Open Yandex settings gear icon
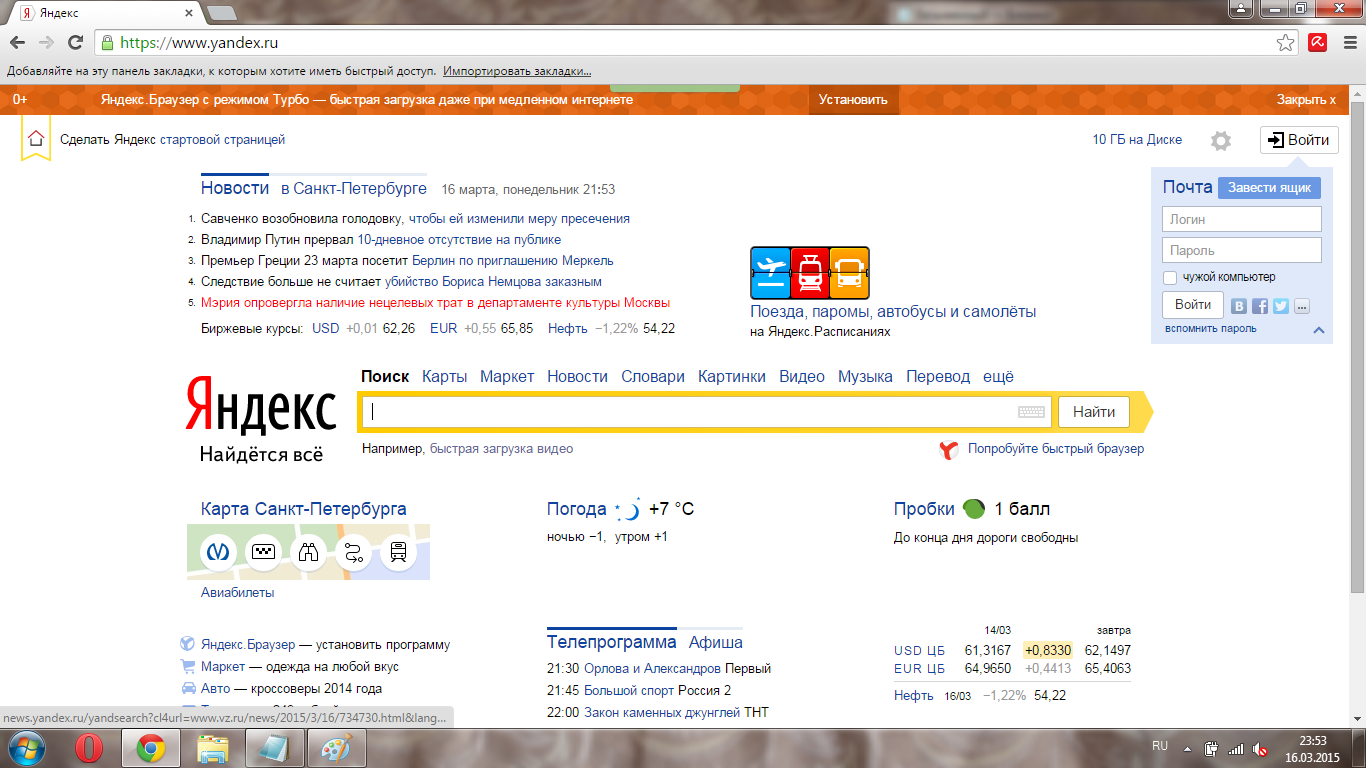The image size is (1366, 768). [x=1221, y=141]
